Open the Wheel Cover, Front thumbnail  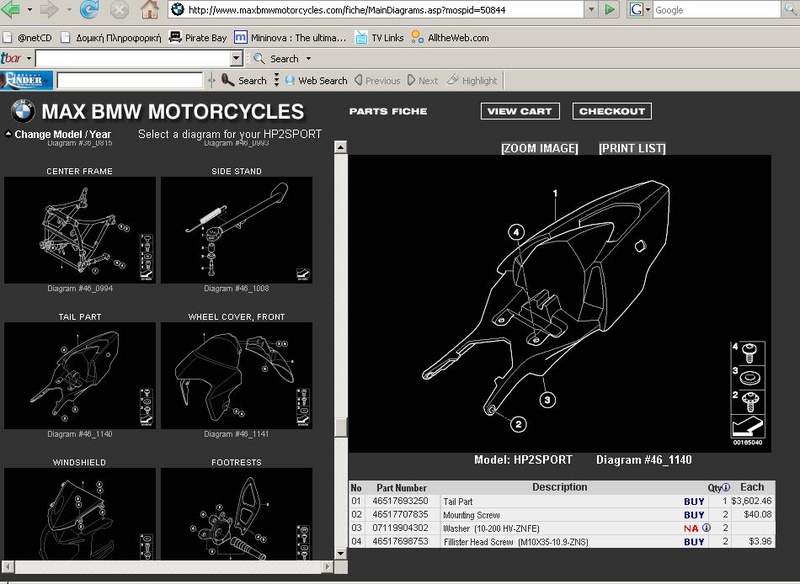click(x=236, y=375)
